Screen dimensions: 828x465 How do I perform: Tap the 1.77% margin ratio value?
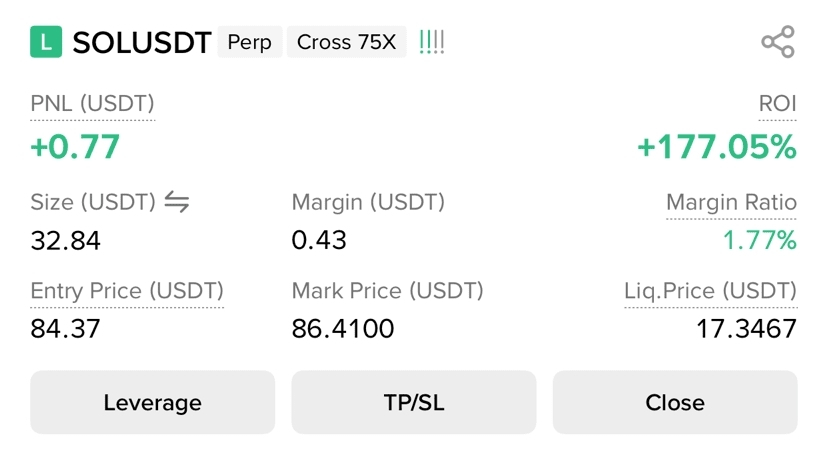pos(760,240)
